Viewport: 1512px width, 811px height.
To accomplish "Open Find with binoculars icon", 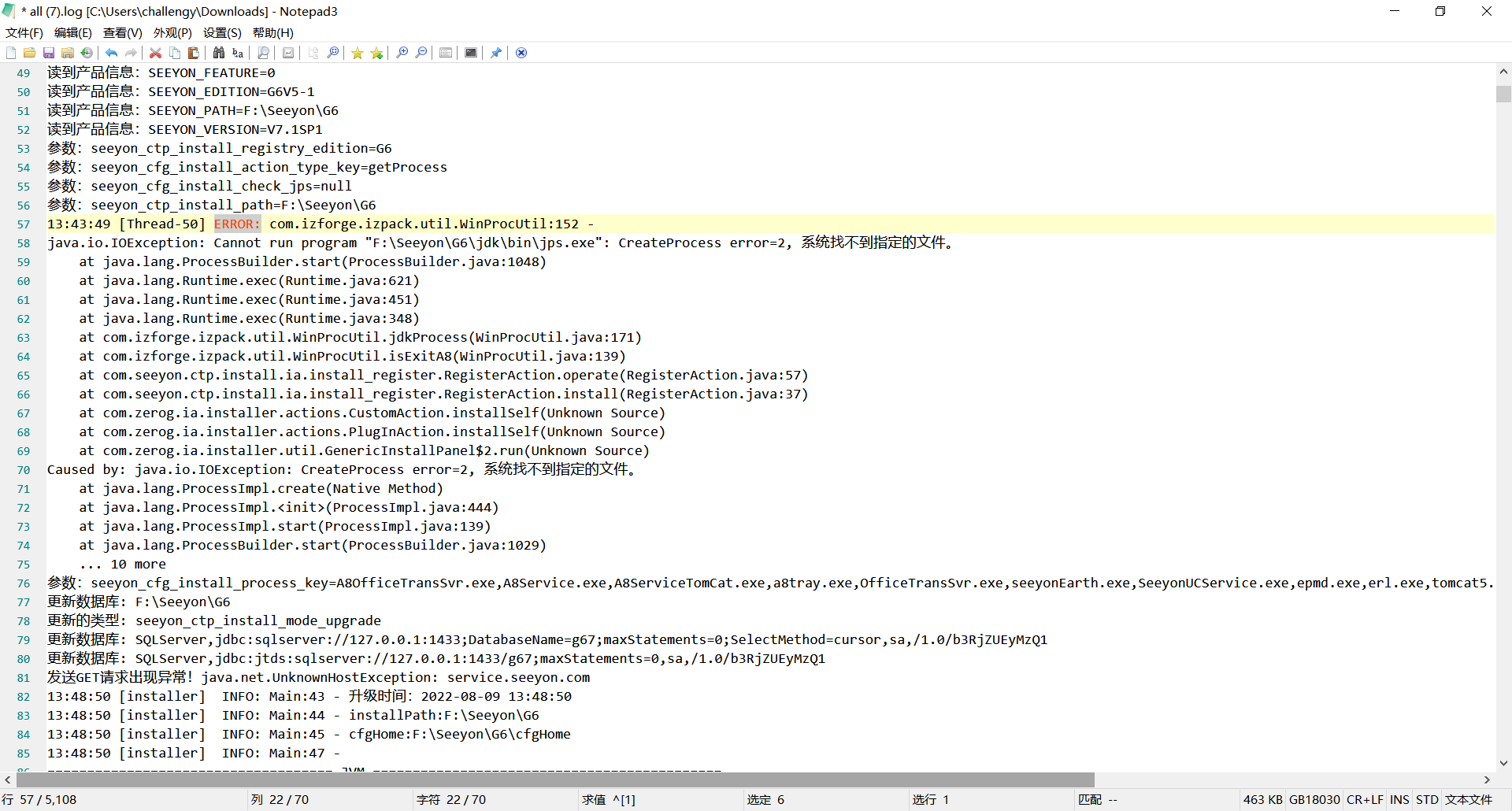I will (x=219, y=53).
